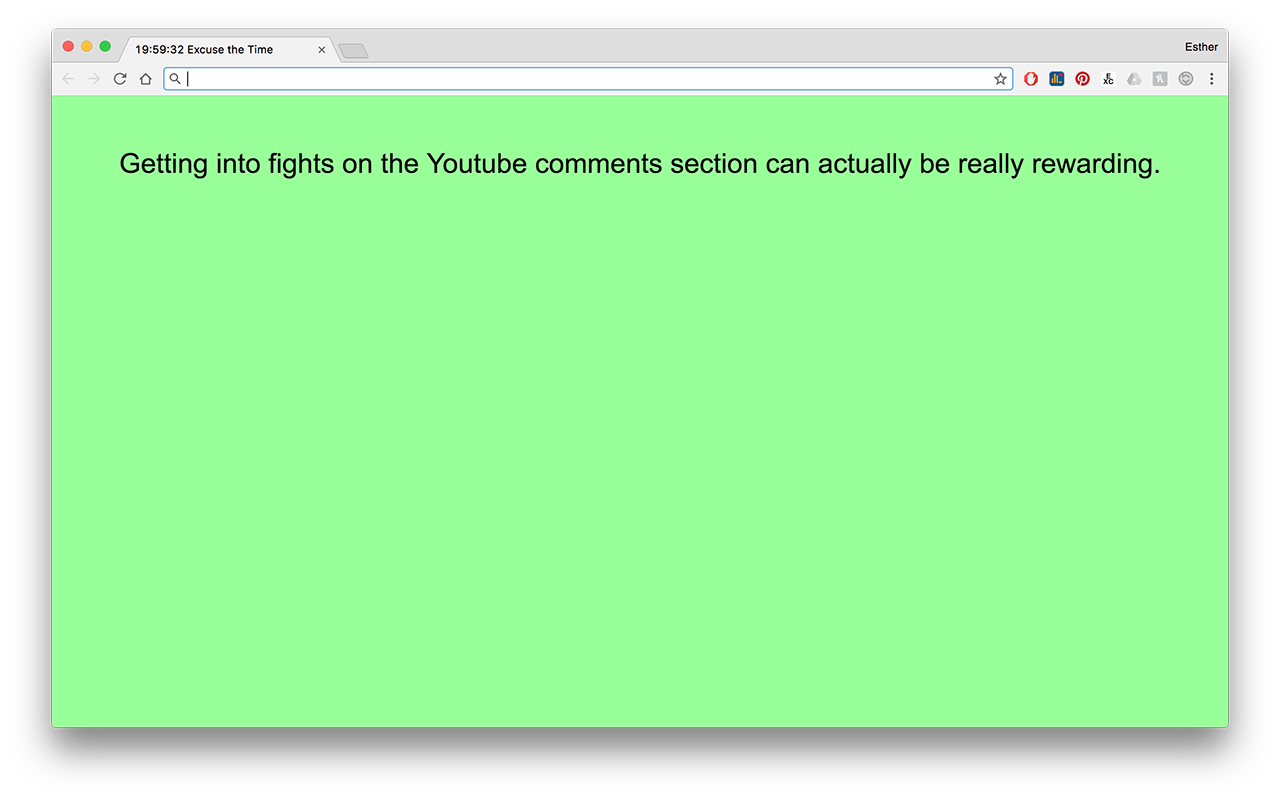Click the grayed Google Drive extension icon
1280x800 pixels.
(1134, 79)
